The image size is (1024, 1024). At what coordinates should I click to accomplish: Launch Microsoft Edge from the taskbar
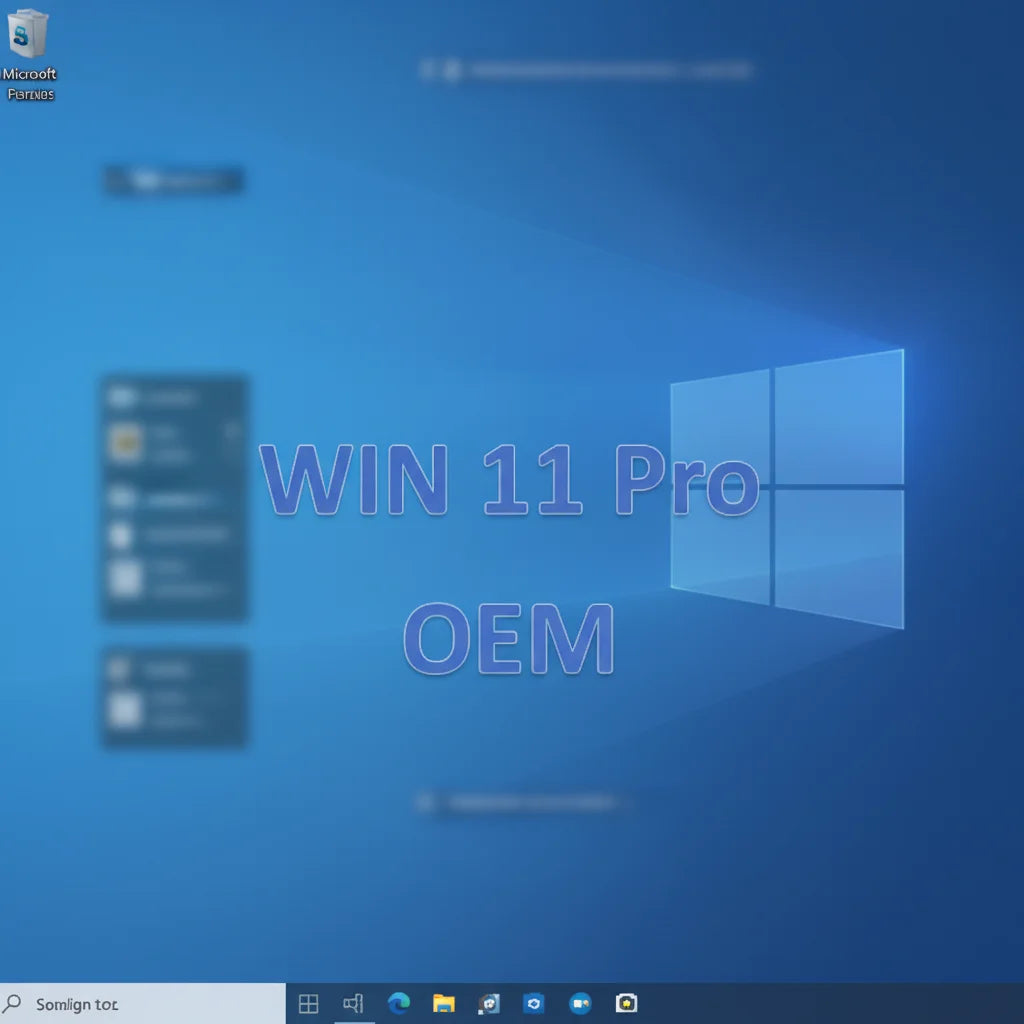click(x=398, y=1002)
